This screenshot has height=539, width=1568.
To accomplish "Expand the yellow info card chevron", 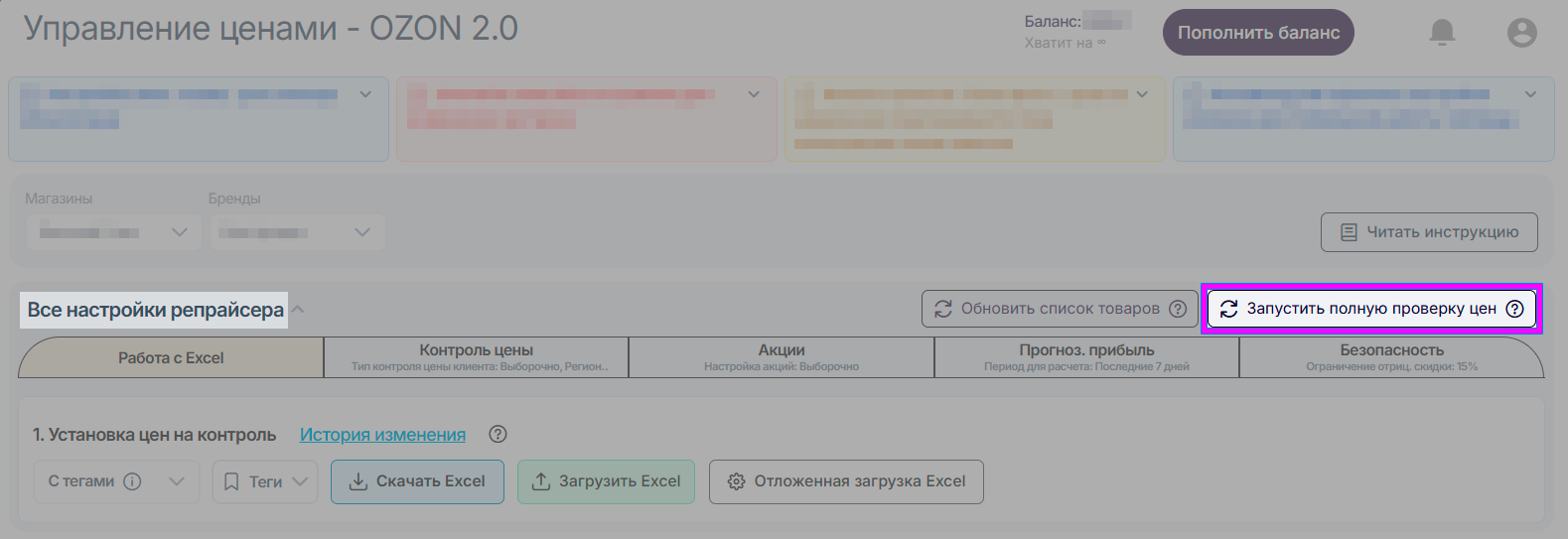I will click(x=1142, y=94).
